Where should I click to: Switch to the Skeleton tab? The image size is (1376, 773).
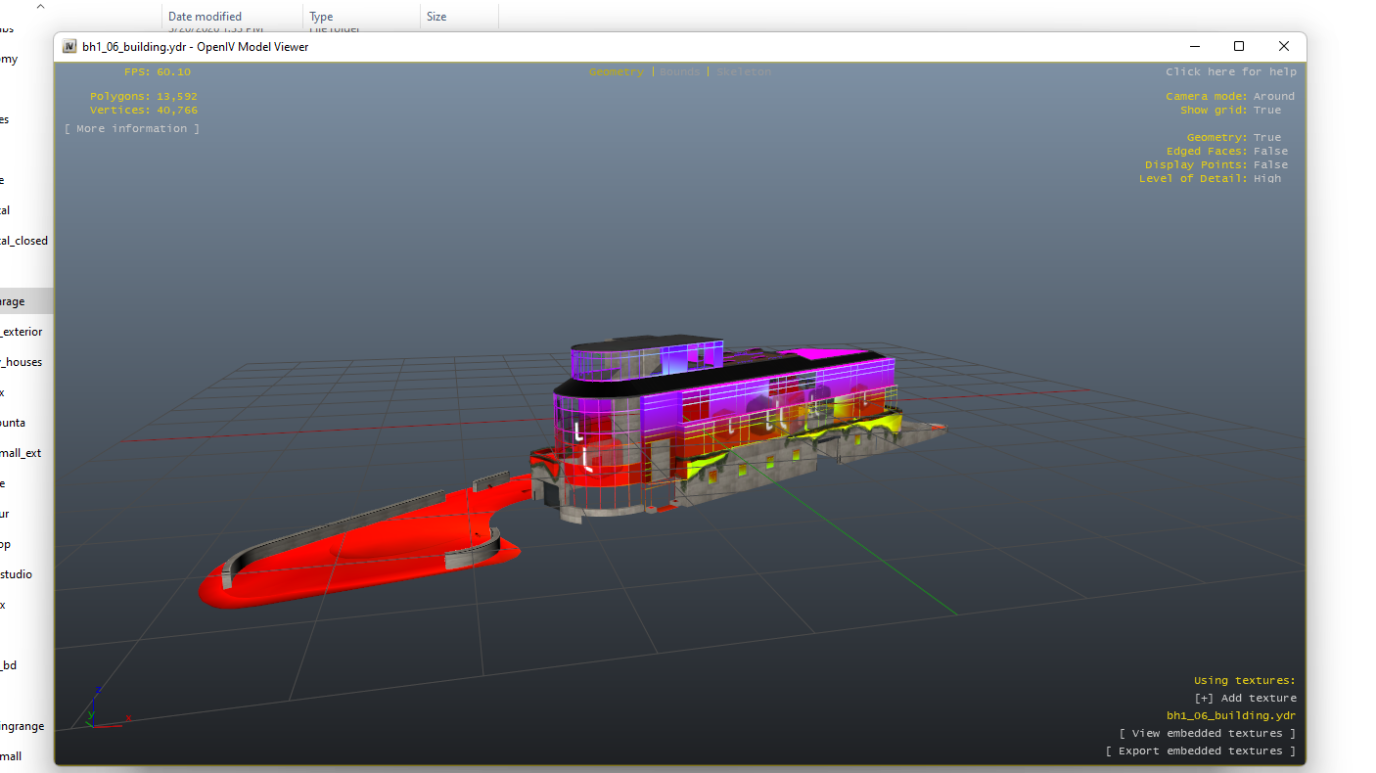744,72
